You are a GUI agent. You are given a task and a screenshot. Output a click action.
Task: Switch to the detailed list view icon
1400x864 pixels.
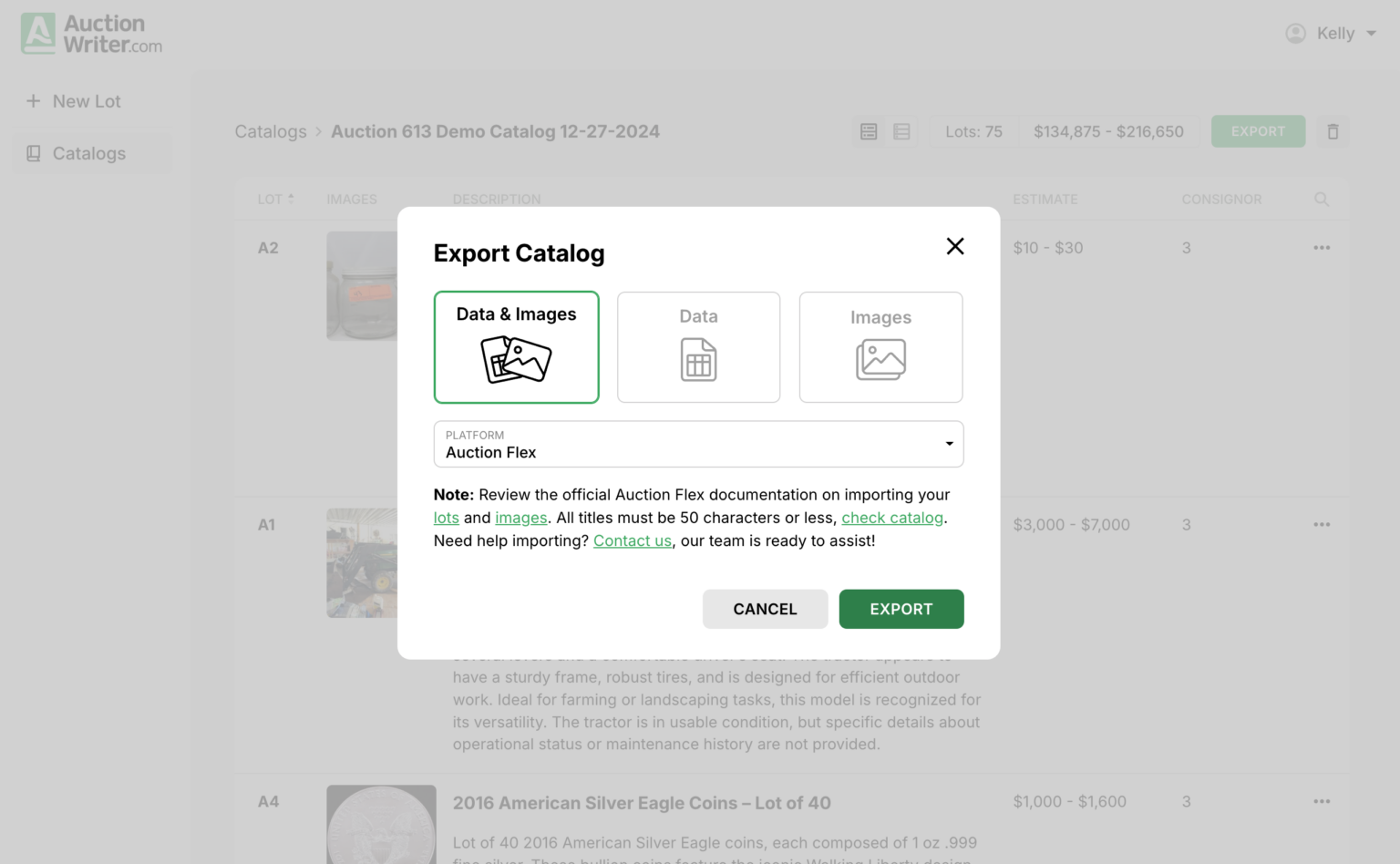point(868,131)
